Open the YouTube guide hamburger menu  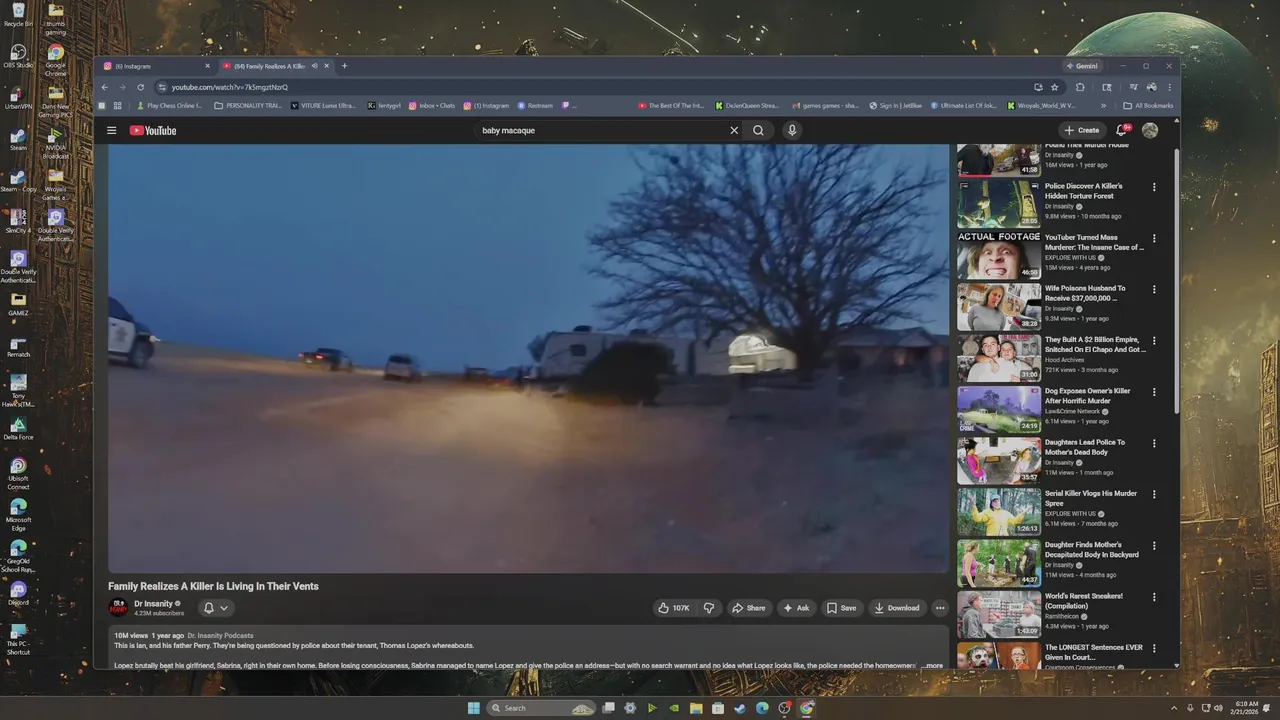112,130
